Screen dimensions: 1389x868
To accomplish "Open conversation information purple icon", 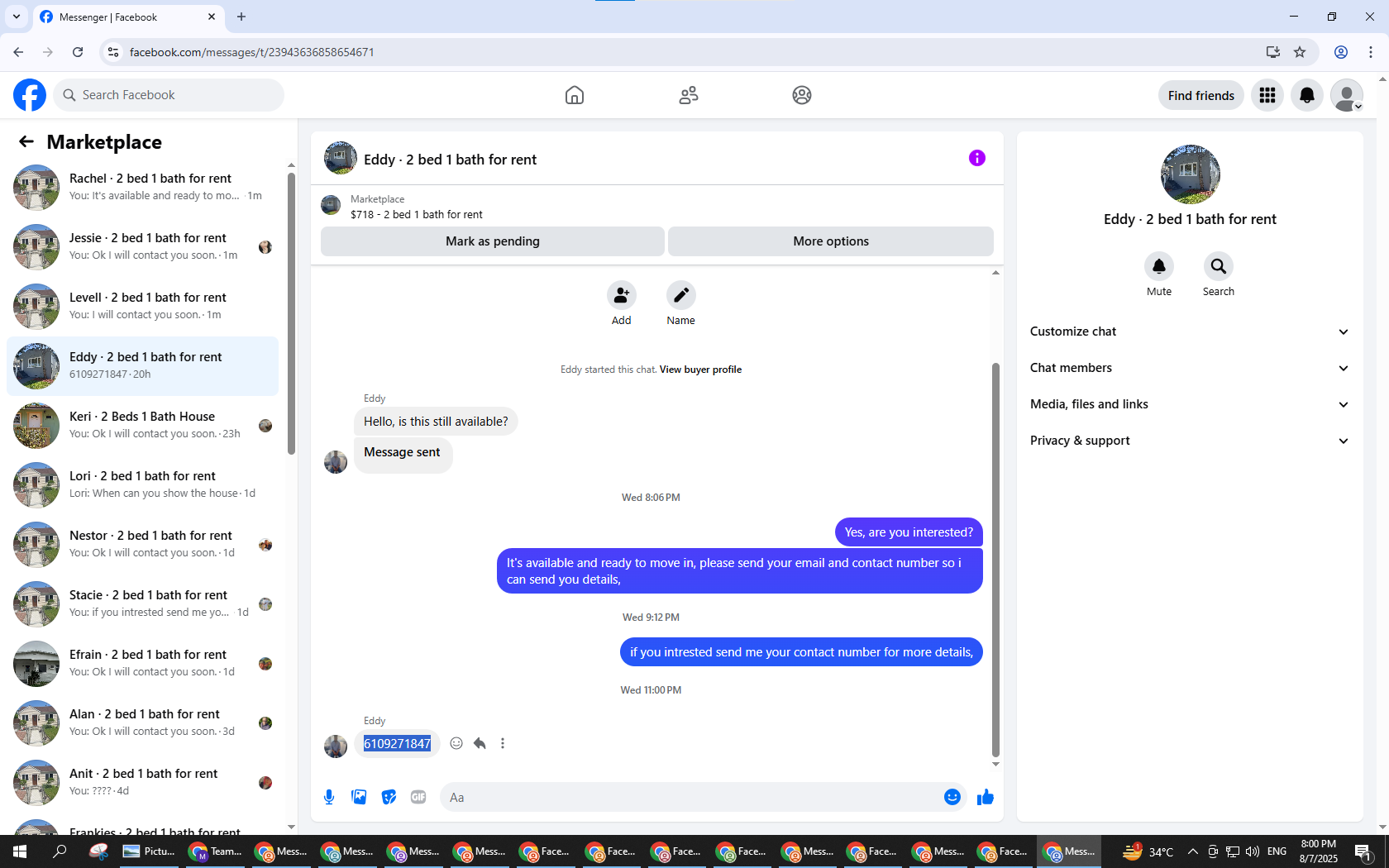I will pos(977,158).
